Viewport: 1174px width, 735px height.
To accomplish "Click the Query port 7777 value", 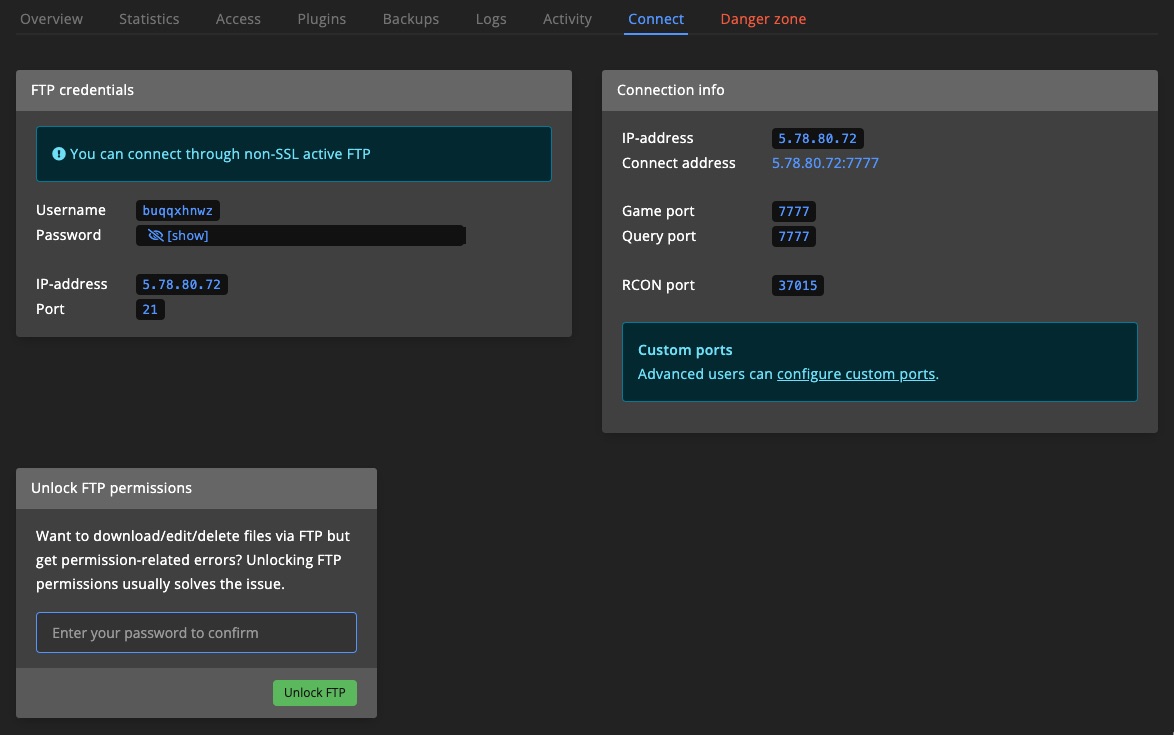I will [793, 237].
